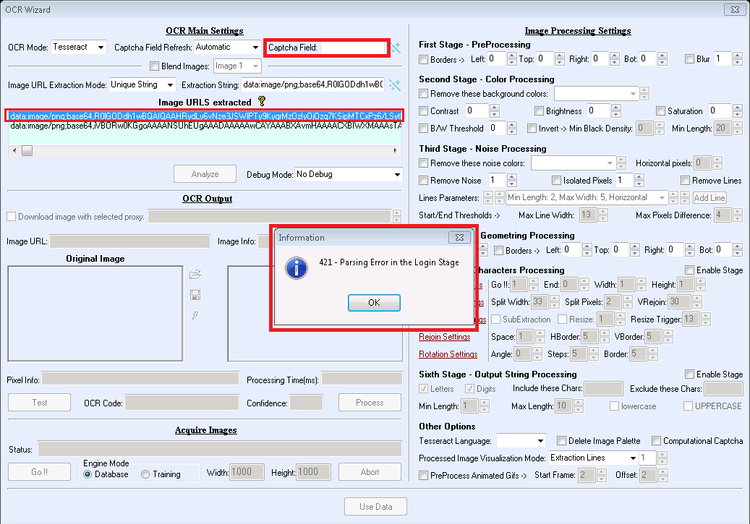Open the noise colors dropdown
The width and height of the screenshot is (750, 524).
pos(610,164)
